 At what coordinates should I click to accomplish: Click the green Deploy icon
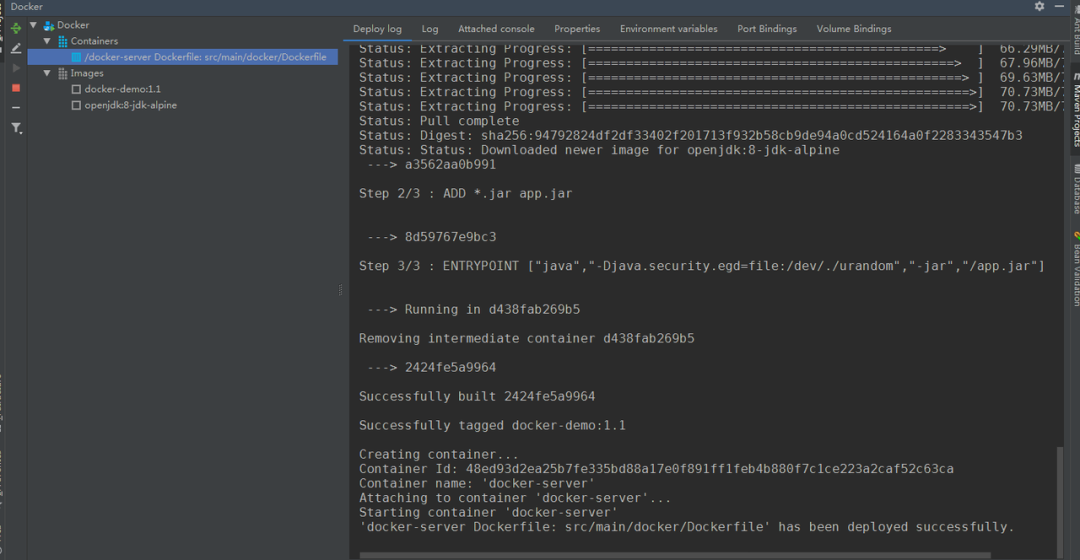16,28
